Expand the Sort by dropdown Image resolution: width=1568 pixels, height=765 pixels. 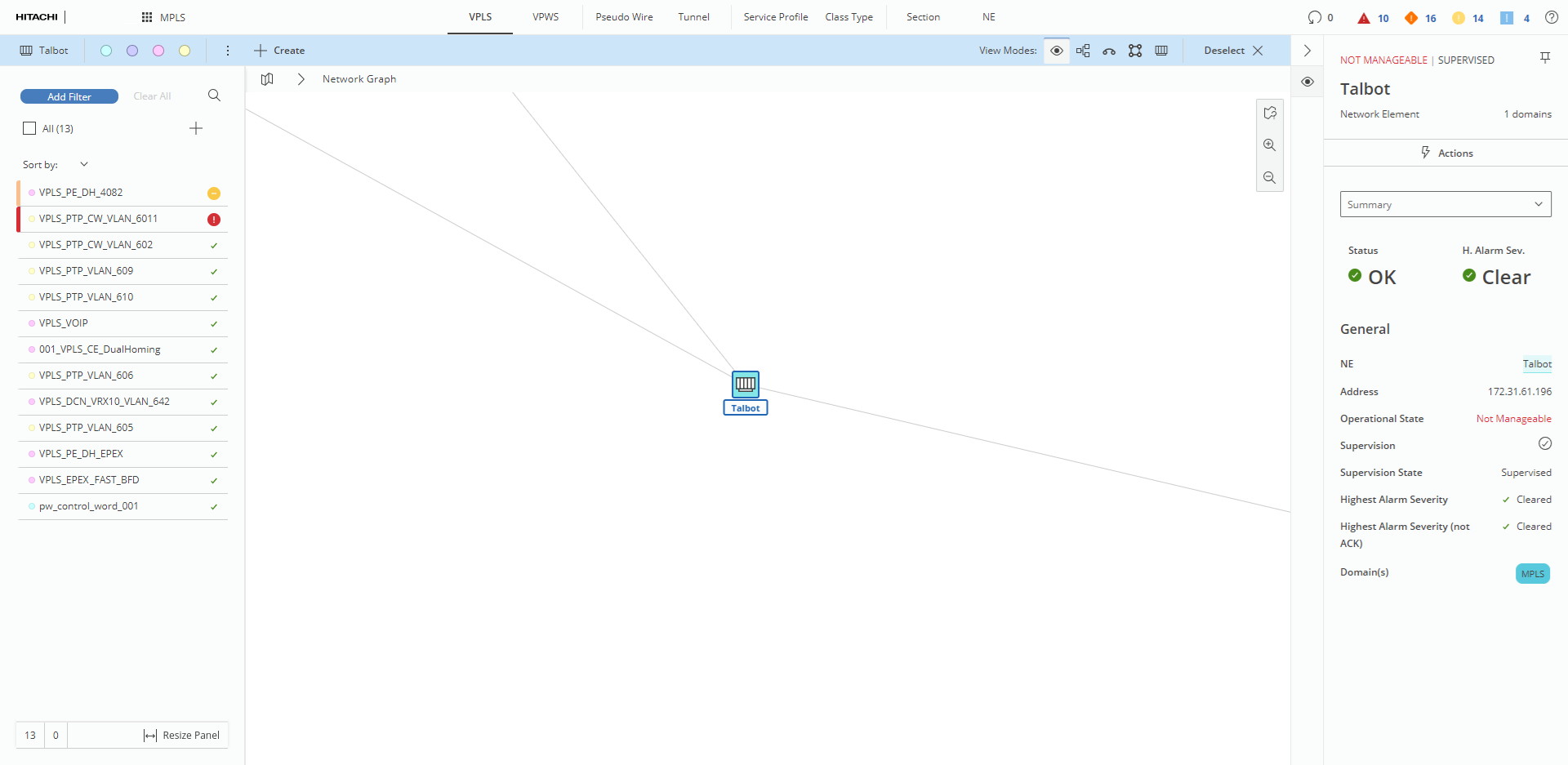(83, 164)
